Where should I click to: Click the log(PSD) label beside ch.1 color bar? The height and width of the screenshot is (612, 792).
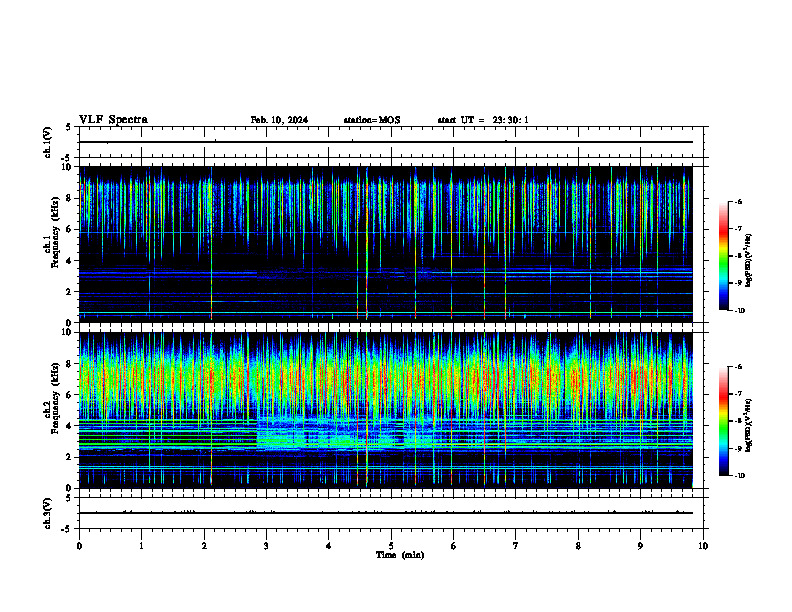pos(749,260)
